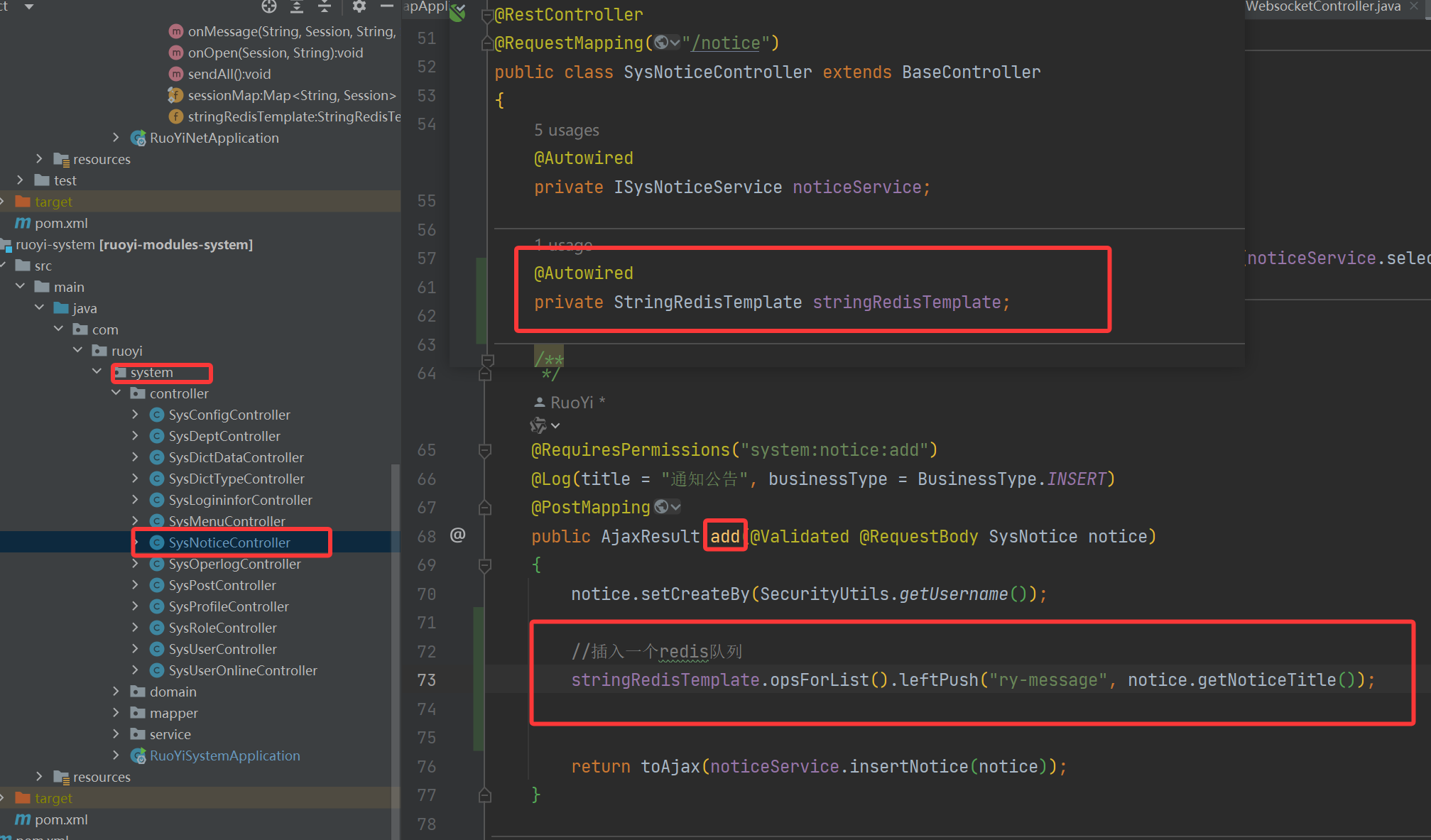This screenshot has width=1431, height=840.
Task: Collapse the system package folder
Action: click(x=97, y=371)
